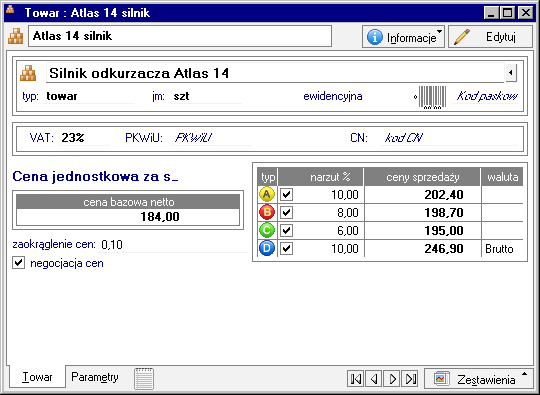Open the notepad notes icon
Screen dimensions: 540x395
[x=144, y=378]
